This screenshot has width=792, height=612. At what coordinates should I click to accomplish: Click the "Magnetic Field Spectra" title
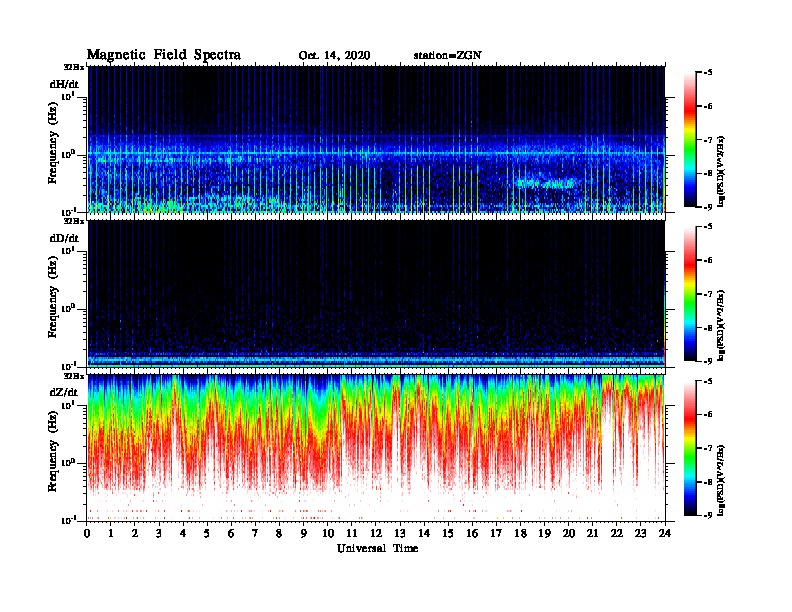coord(164,55)
